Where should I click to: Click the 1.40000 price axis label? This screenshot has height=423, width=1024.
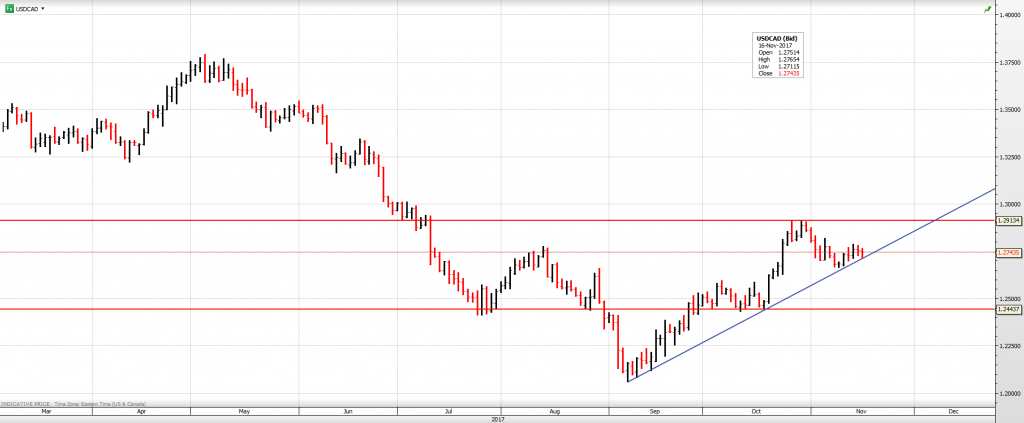(1007, 15)
